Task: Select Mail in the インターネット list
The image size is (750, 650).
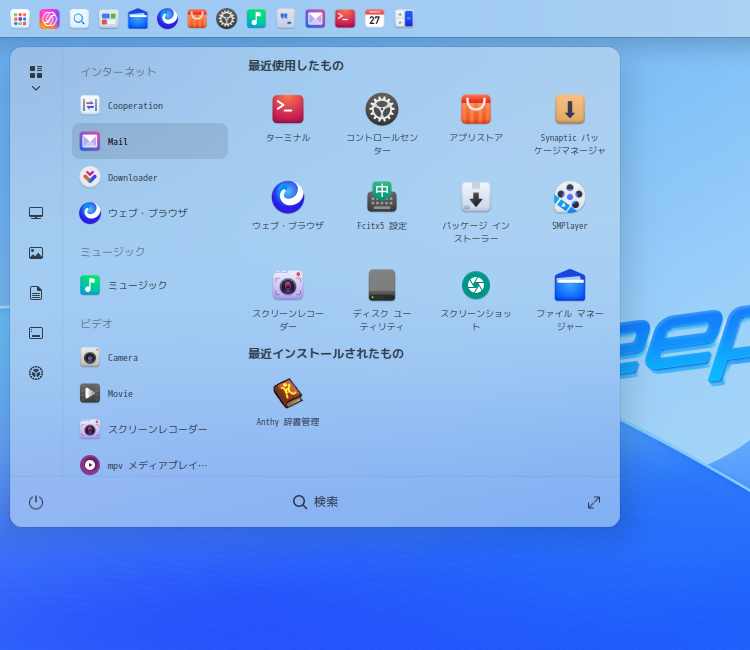Action: [x=150, y=141]
